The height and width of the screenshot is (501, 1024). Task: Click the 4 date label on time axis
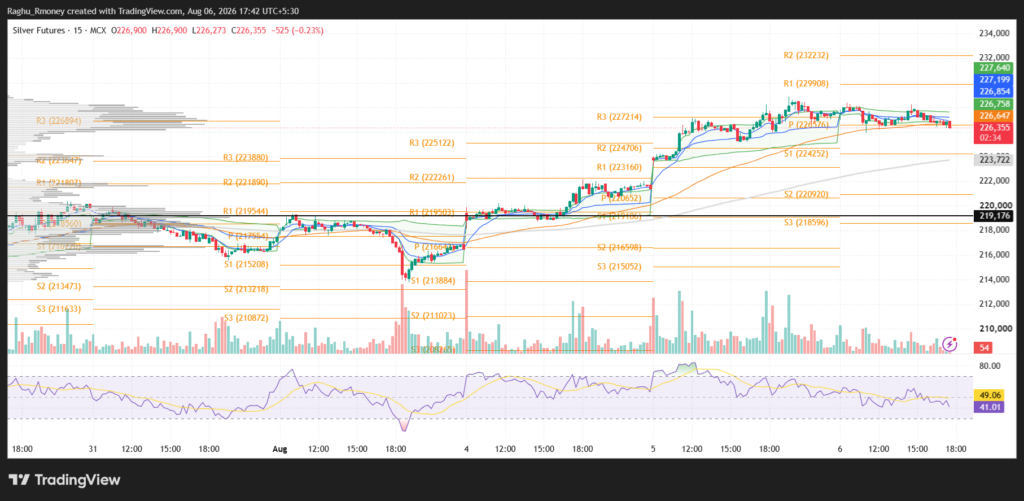click(466, 449)
